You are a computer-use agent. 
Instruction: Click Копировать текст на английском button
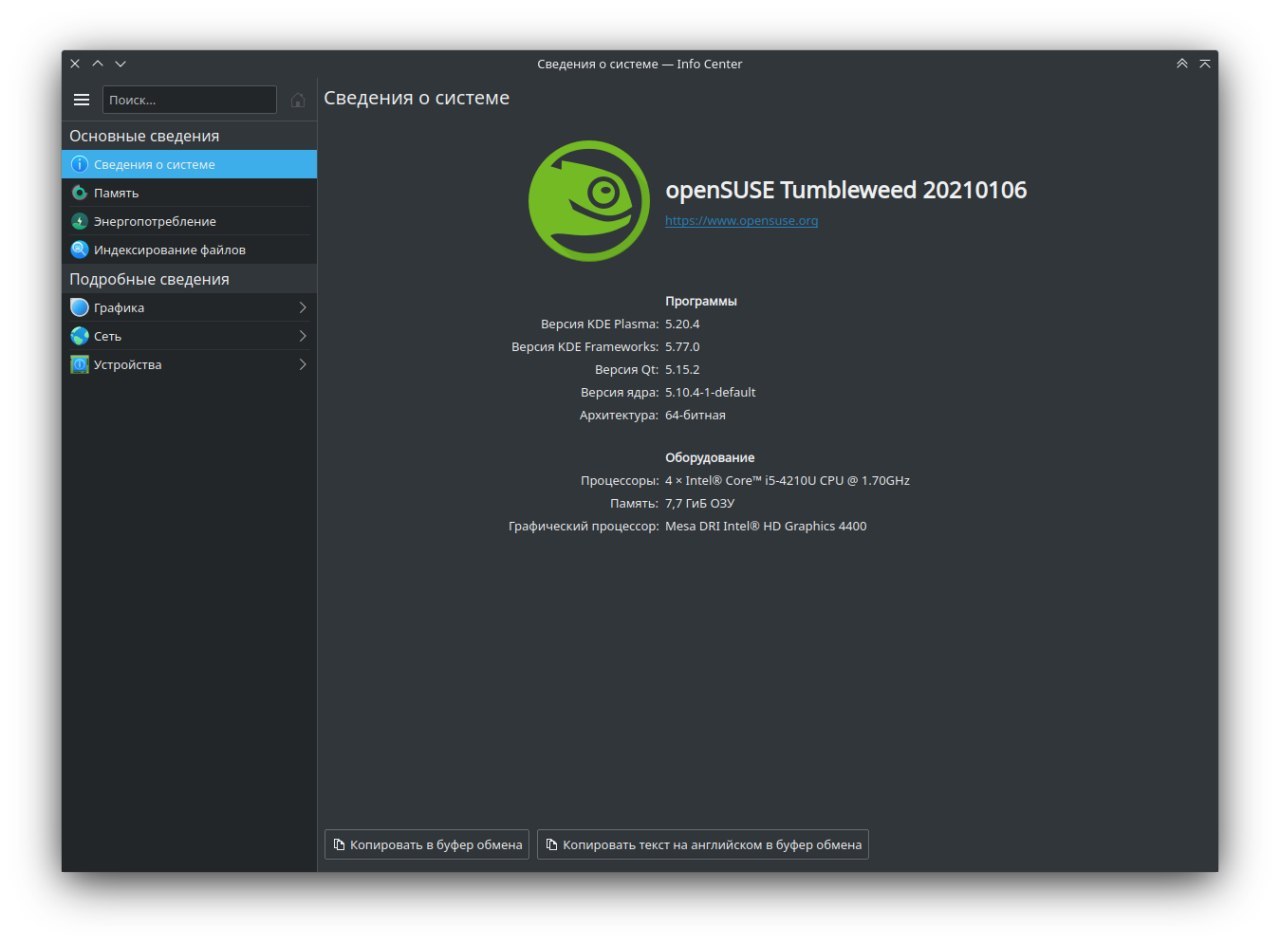pos(703,844)
